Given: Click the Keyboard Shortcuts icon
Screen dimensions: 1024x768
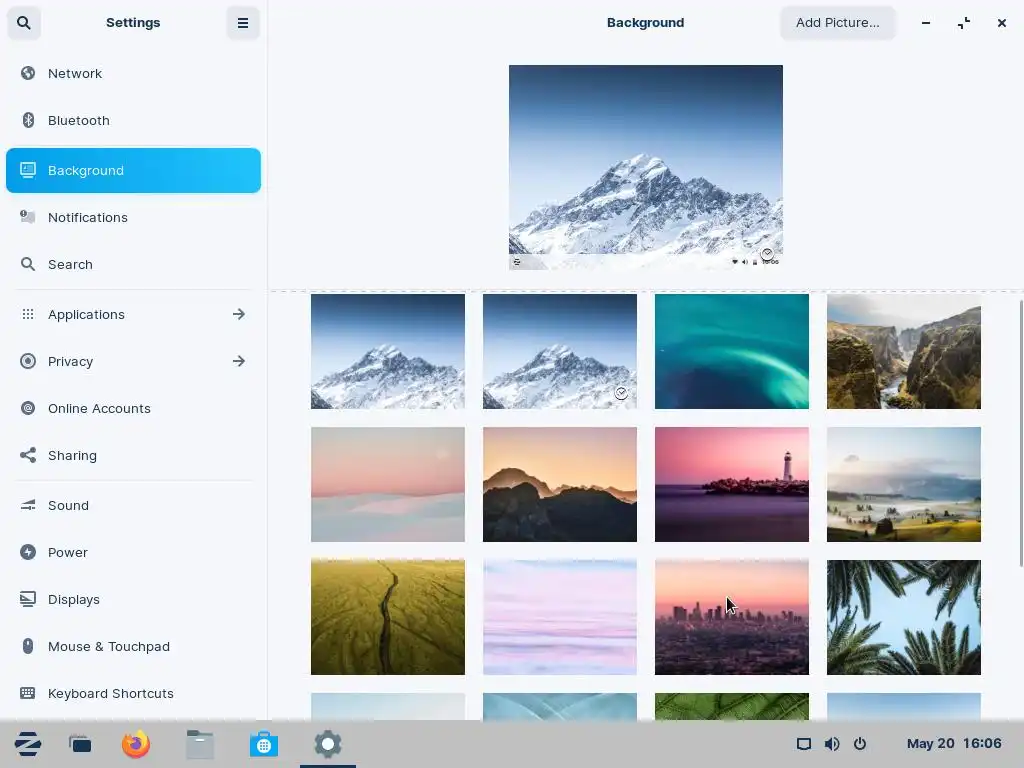Looking at the screenshot, I should pos(27,694).
